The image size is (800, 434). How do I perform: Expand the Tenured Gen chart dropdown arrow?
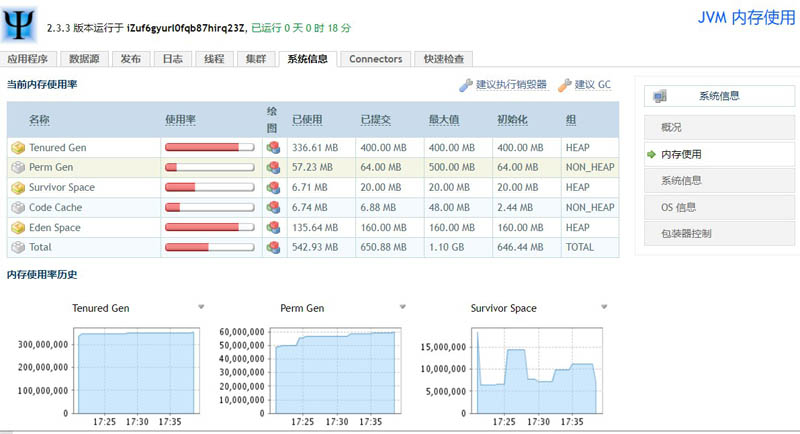[x=201, y=307]
